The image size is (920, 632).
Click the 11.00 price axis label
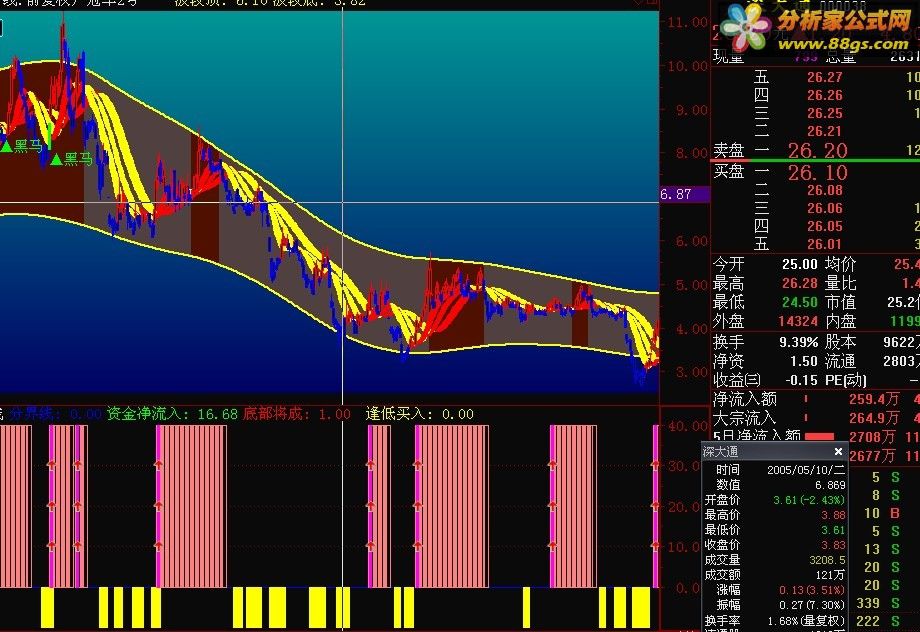click(x=688, y=22)
